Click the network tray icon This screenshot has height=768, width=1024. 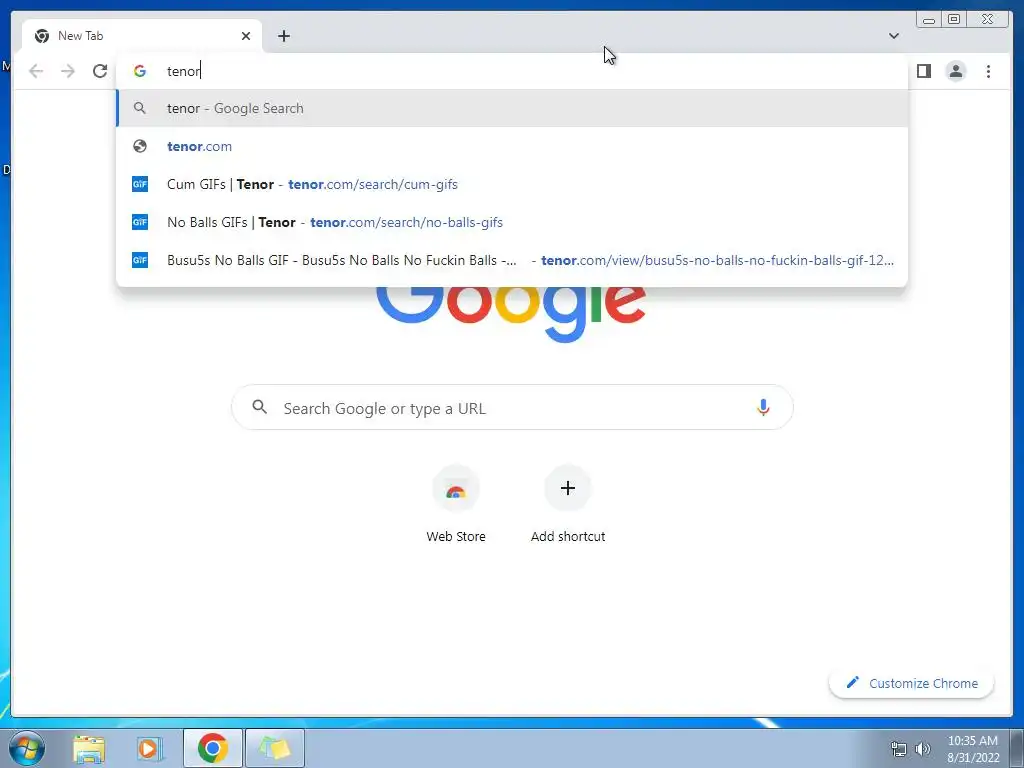click(x=899, y=749)
